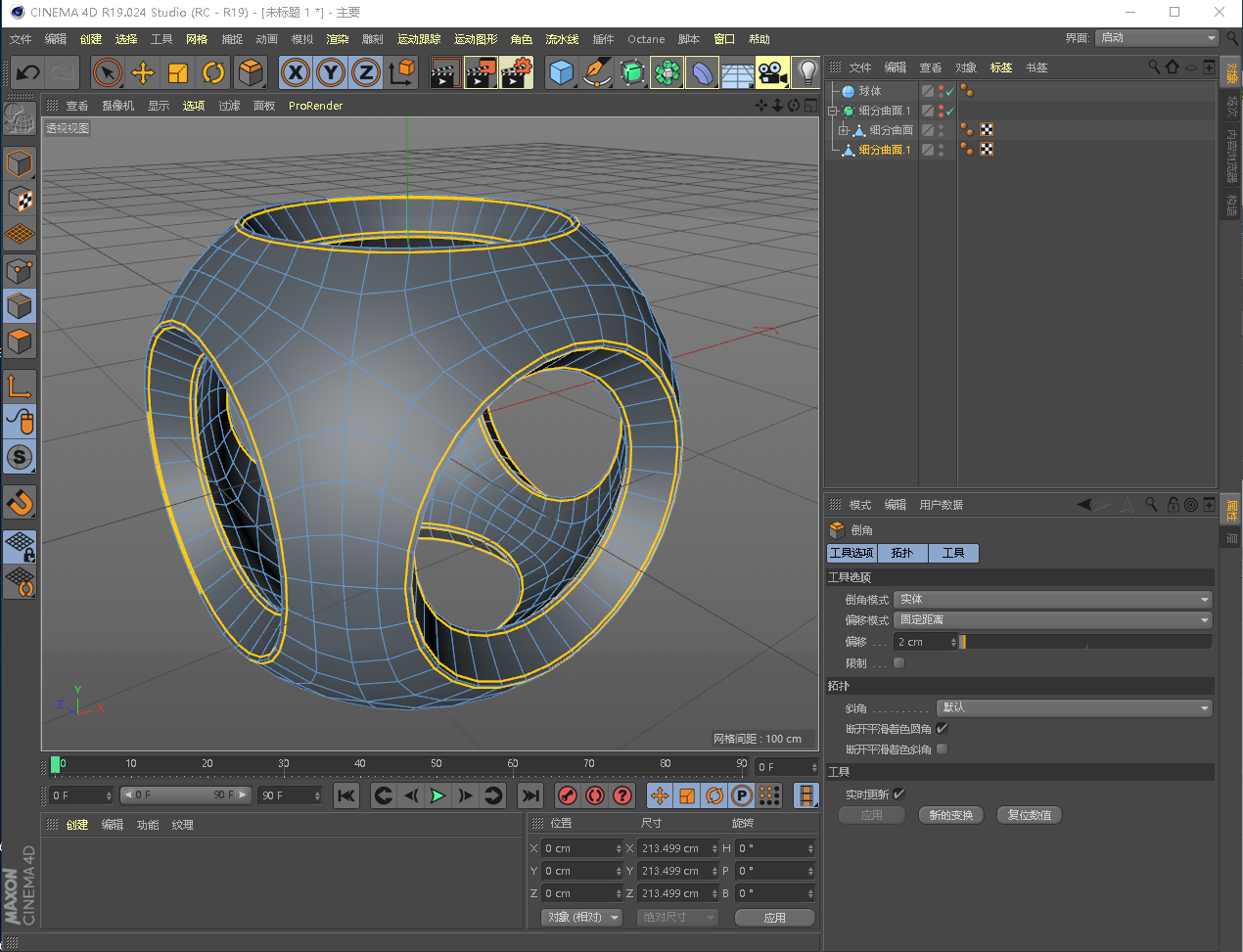The height and width of the screenshot is (952, 1243).
Task: Select the Rotate tool
Action: (x=213, y=72)
